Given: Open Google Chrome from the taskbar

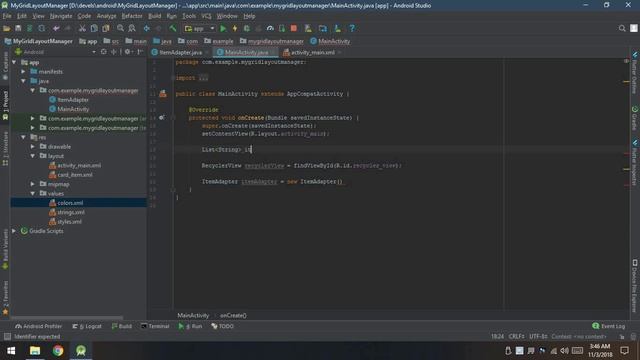Looking at the screenshot, I should click(58, 351).
